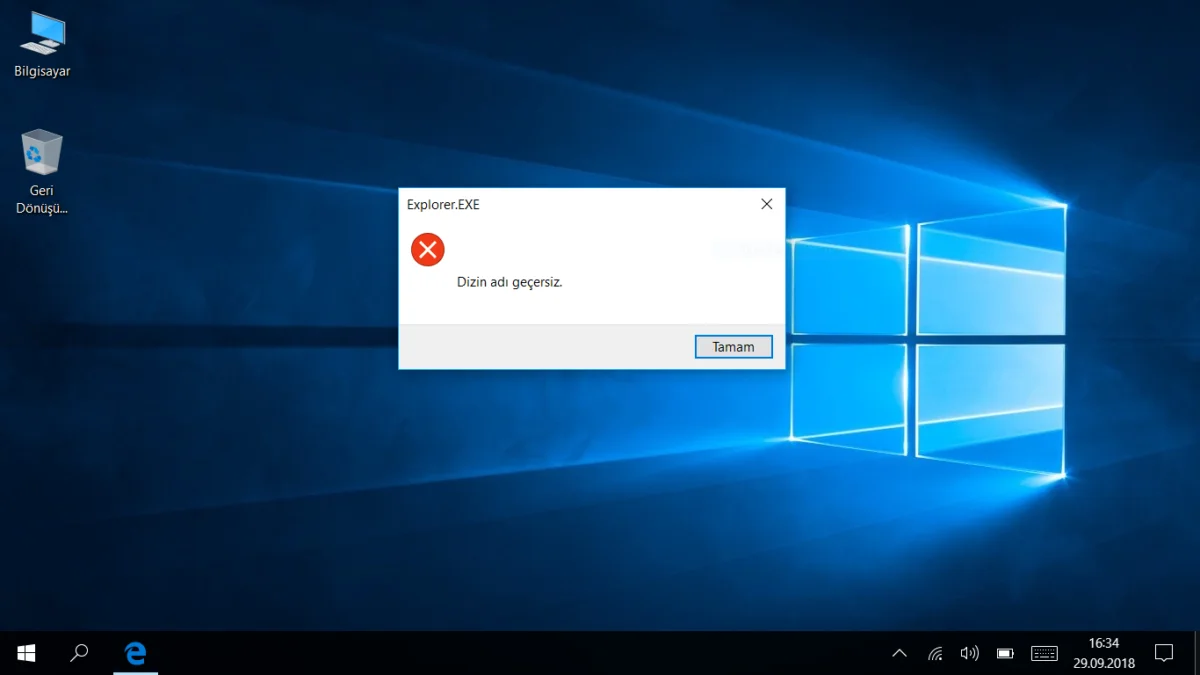Open the volume speaker control
This screenshot has width=1200, height=675.
(x=969, y=654)
